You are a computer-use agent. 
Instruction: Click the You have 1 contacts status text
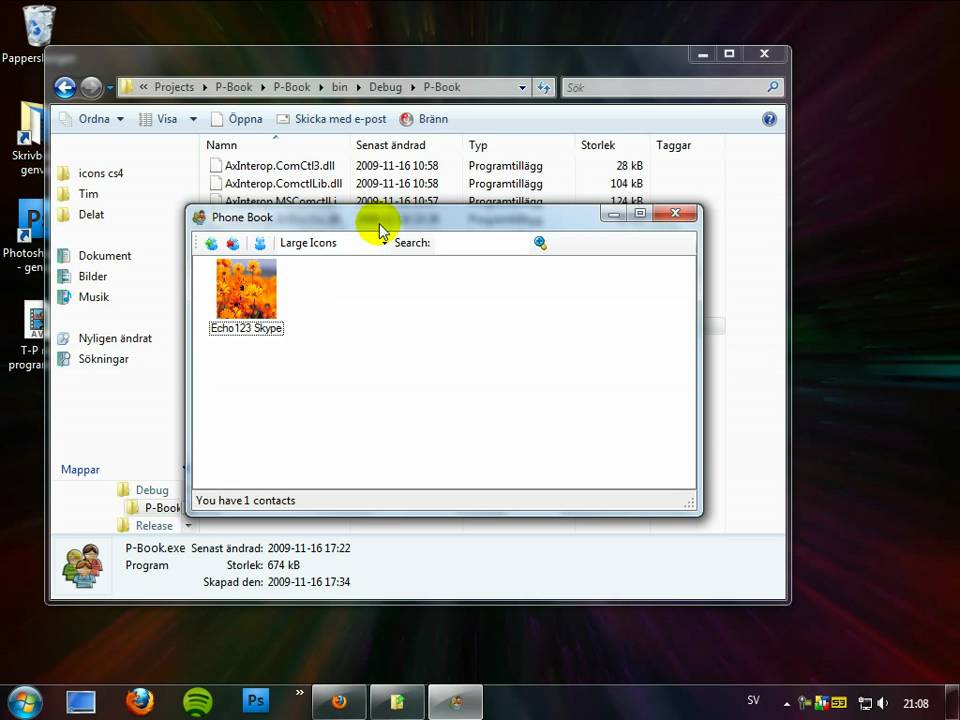246,500
